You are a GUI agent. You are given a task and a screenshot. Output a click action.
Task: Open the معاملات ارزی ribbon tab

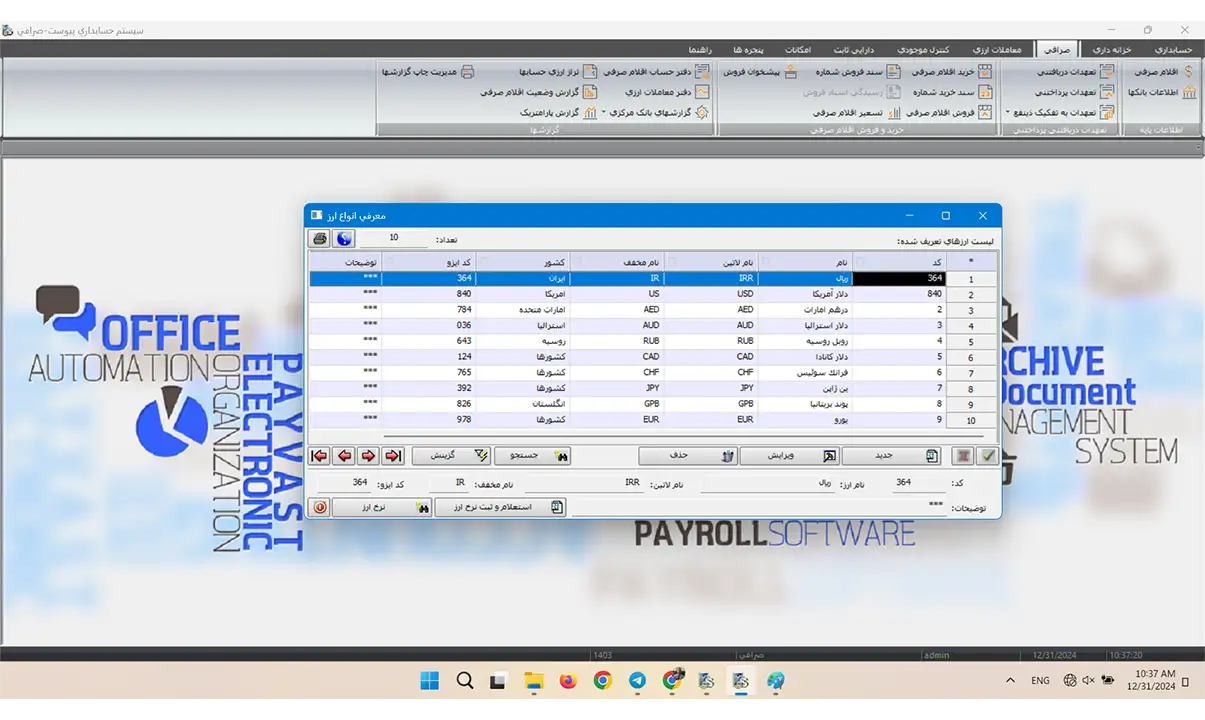pos(997,49)
